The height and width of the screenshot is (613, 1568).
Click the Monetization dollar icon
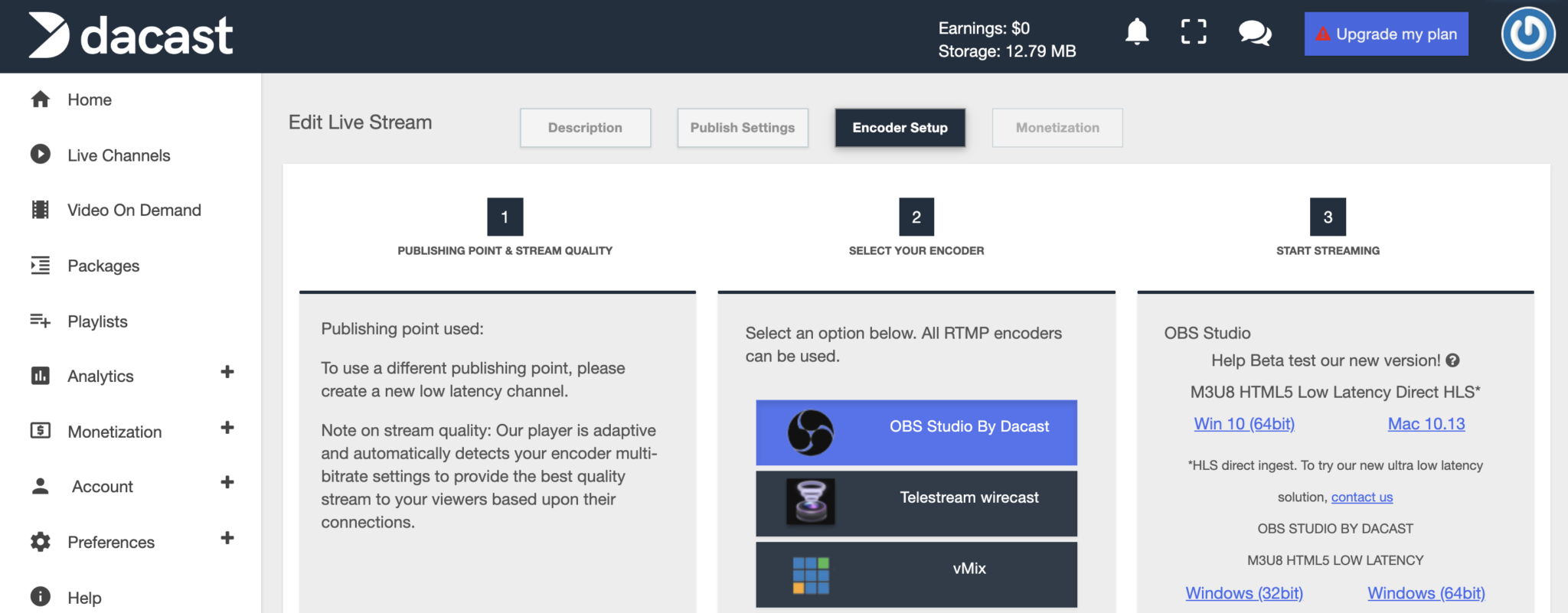click(41, 431)
